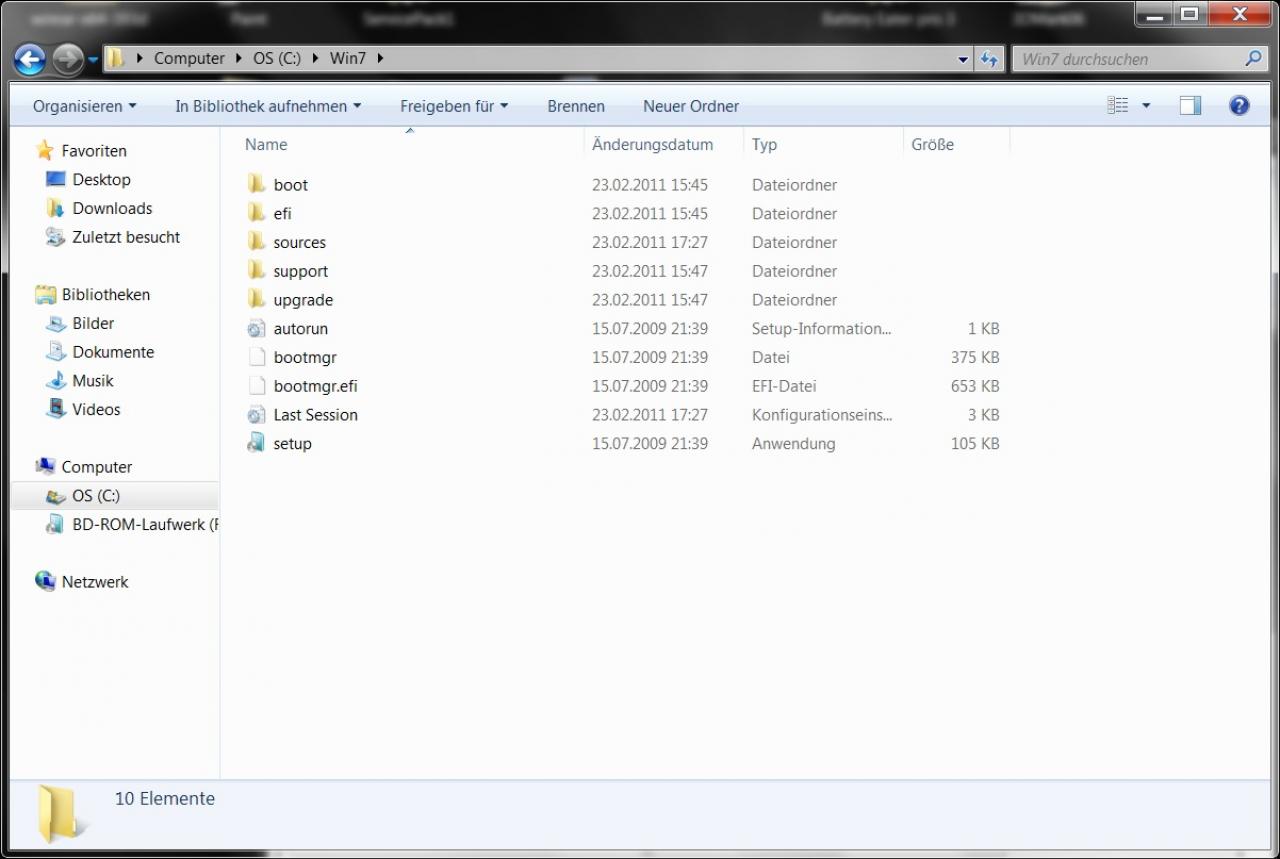Click the folder icon in address bar
The image size is (1280, 859).
(x=116, y=58)
